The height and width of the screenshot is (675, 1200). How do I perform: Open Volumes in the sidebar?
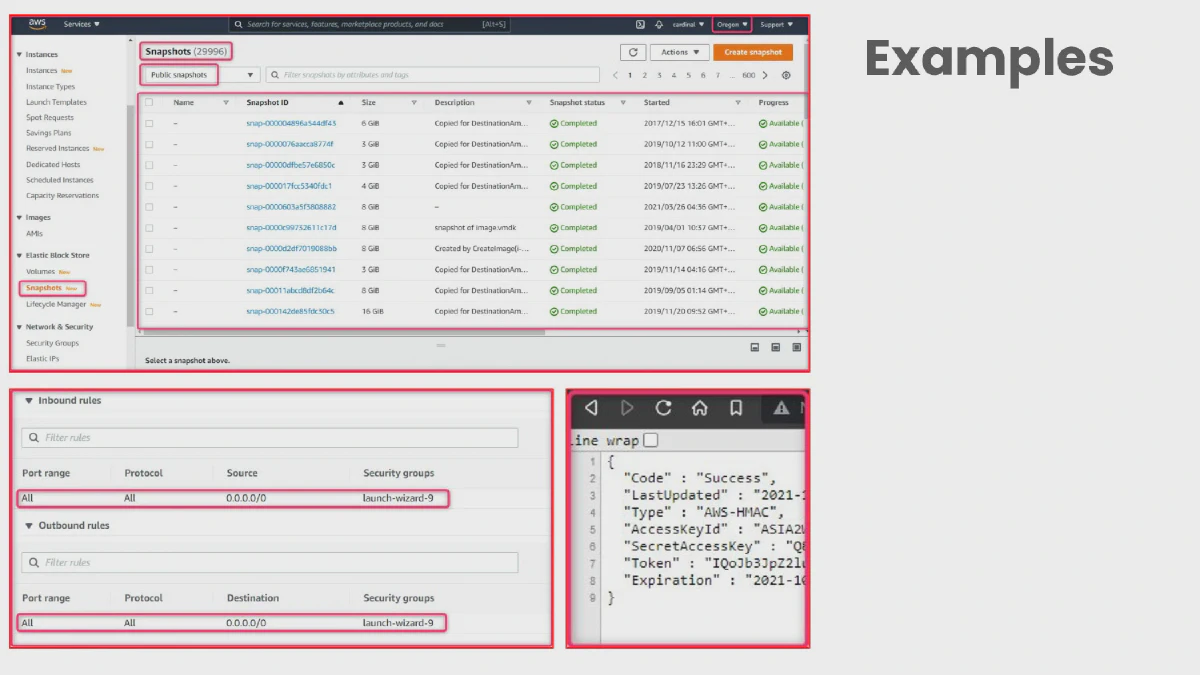pos(40,272)
